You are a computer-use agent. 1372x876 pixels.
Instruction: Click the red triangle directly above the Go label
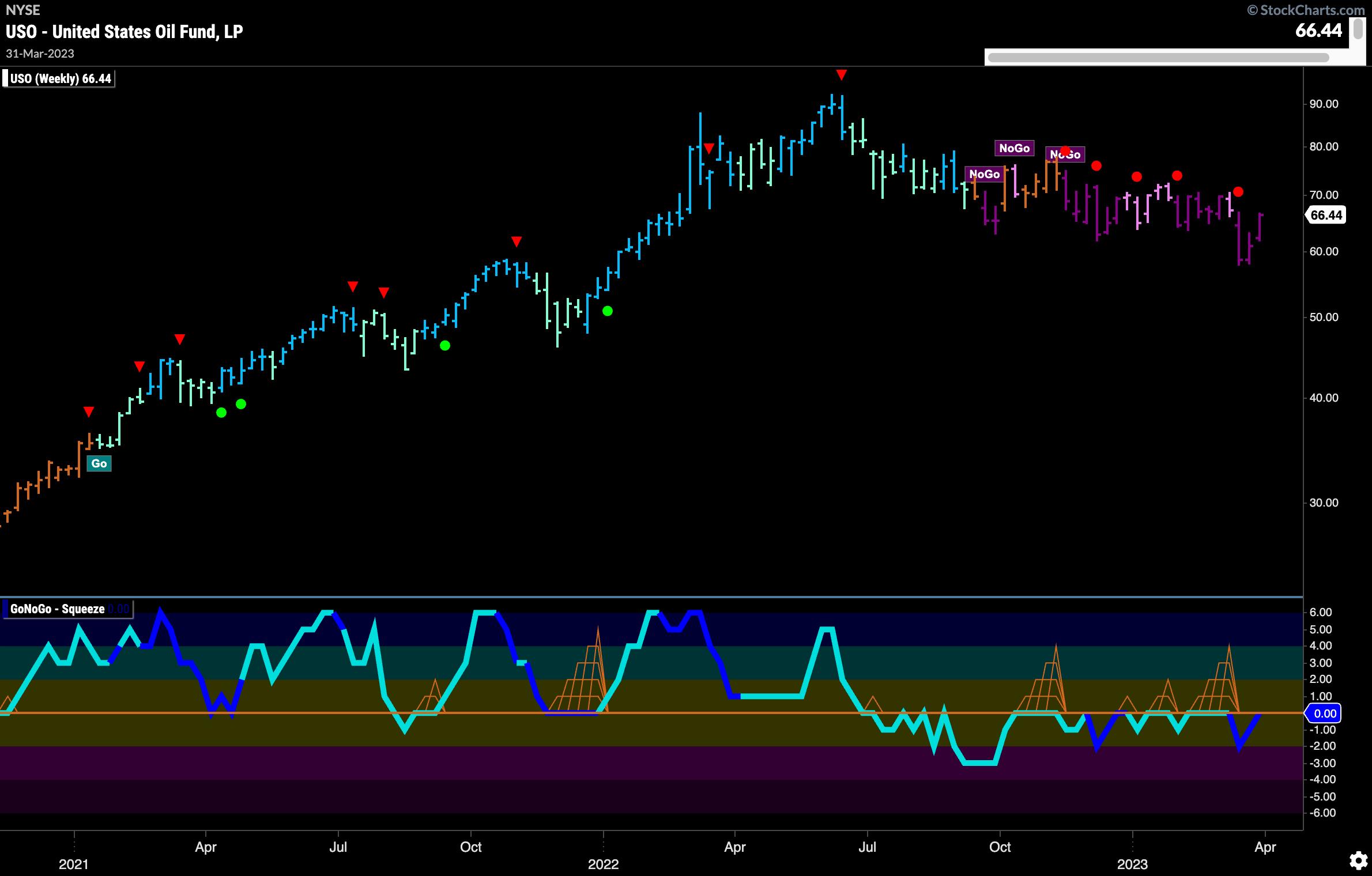pos(88,412)
